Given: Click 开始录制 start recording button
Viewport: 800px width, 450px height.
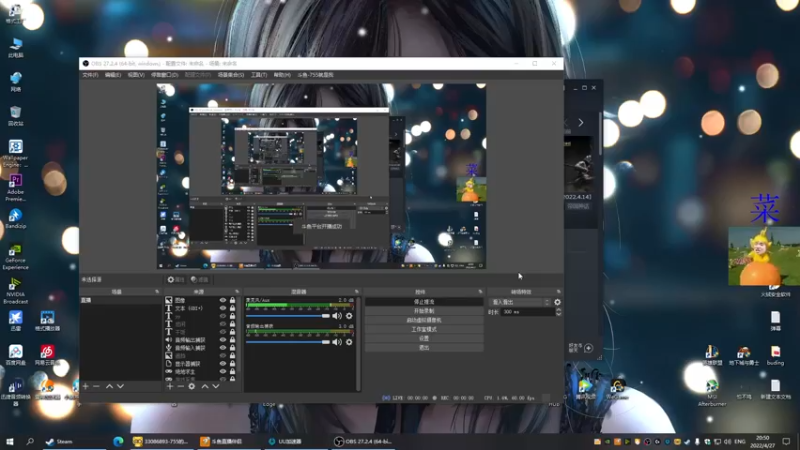Looking at the screenshot, I should click(x=424, y=311).
